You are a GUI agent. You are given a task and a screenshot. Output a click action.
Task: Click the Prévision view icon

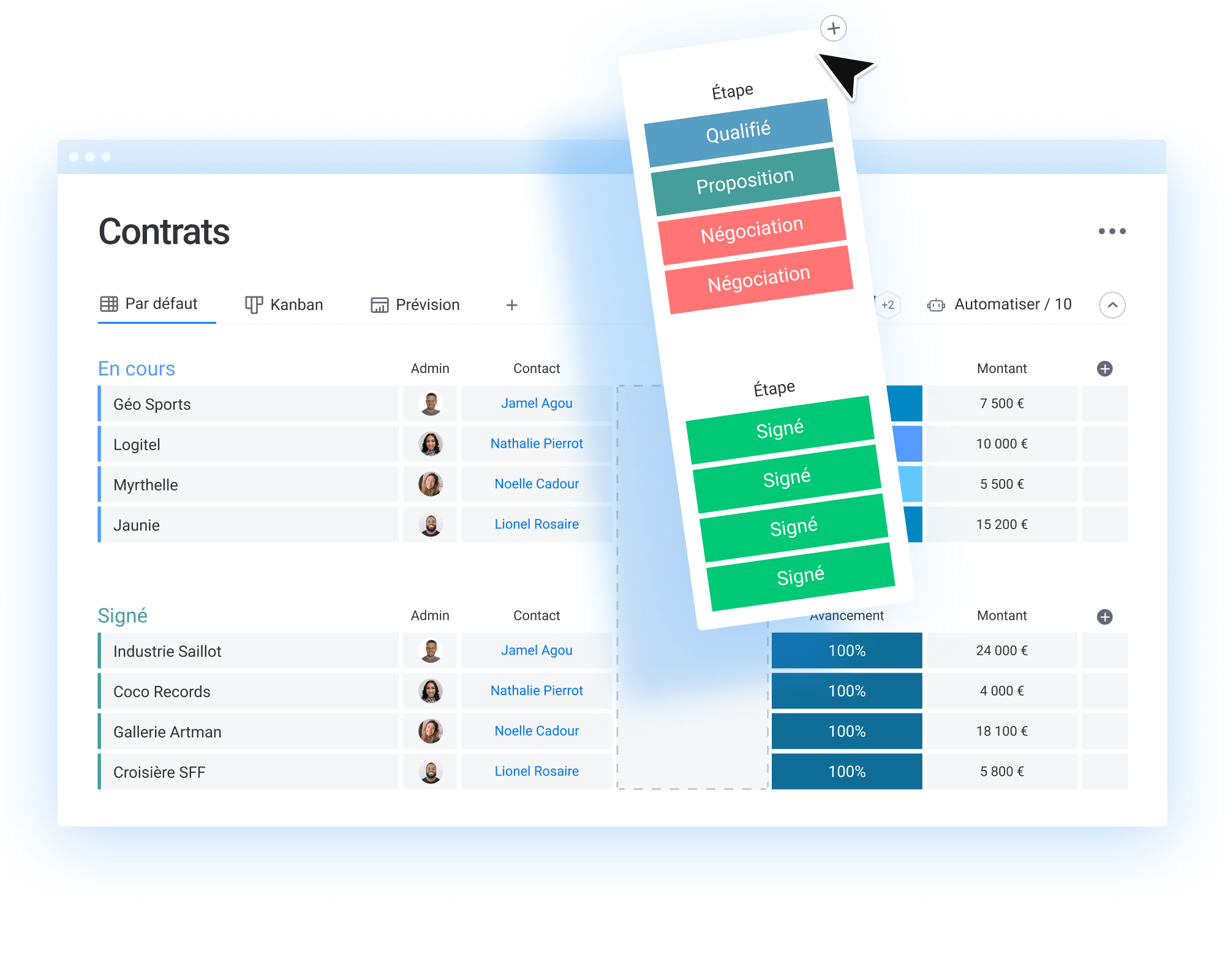click(380, 305)
